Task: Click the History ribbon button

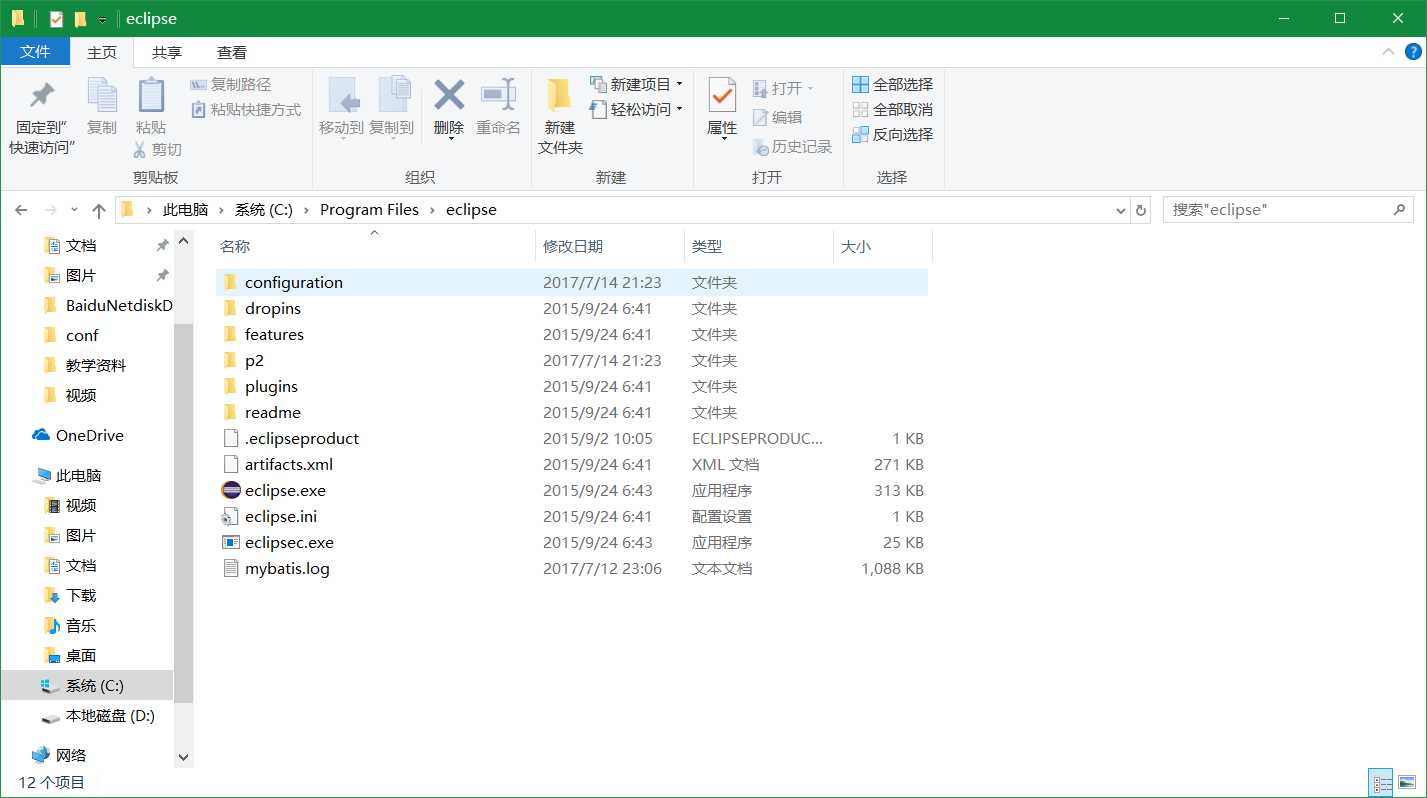Action: (792, 147)
